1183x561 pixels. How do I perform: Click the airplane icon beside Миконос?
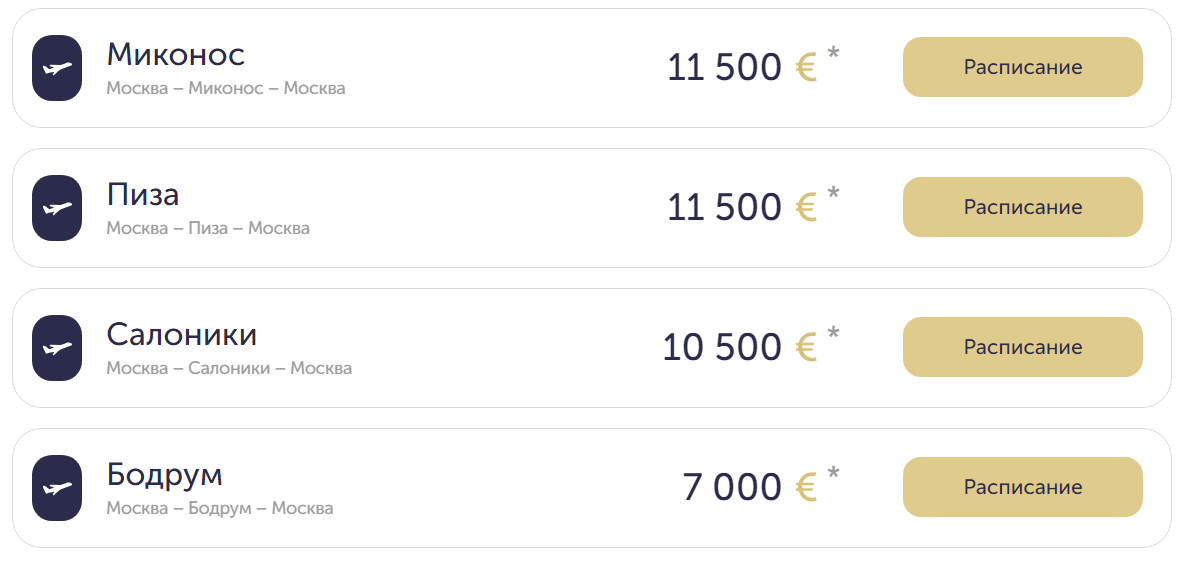(x=56, y=68)
